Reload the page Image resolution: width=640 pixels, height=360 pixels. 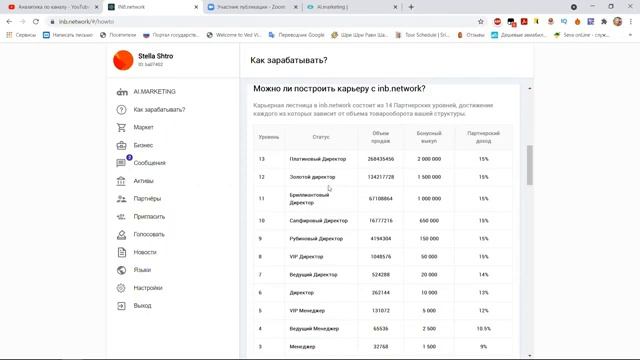coord(36,22)
